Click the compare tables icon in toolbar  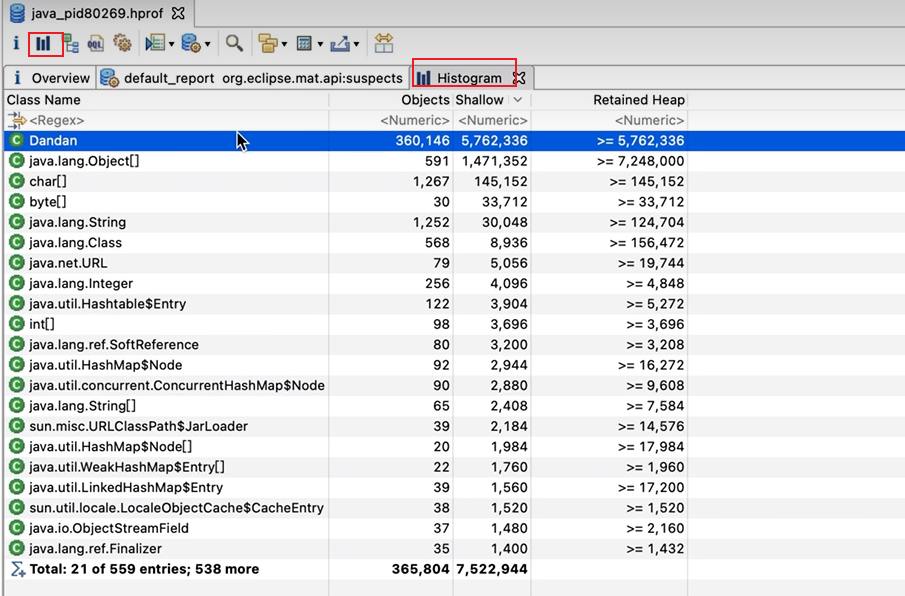[384, 43]
